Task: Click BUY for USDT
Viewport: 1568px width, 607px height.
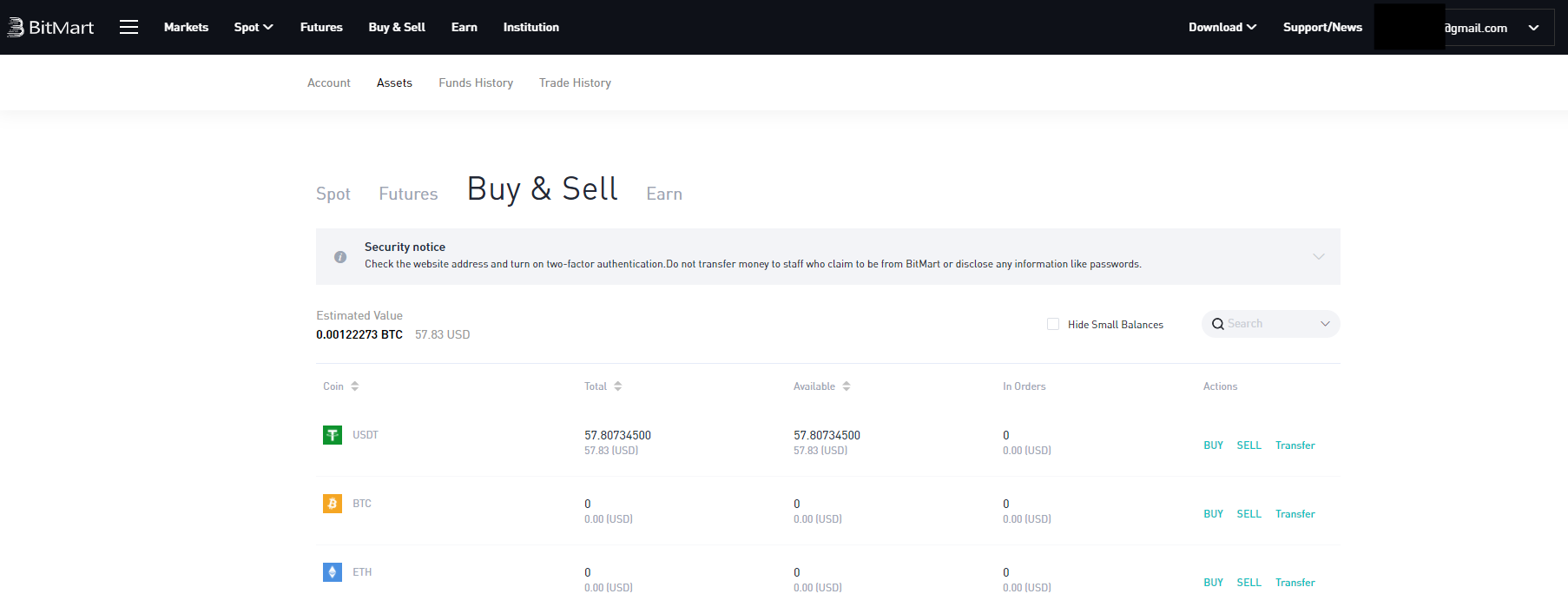Action: click(x=1213, y=445)
